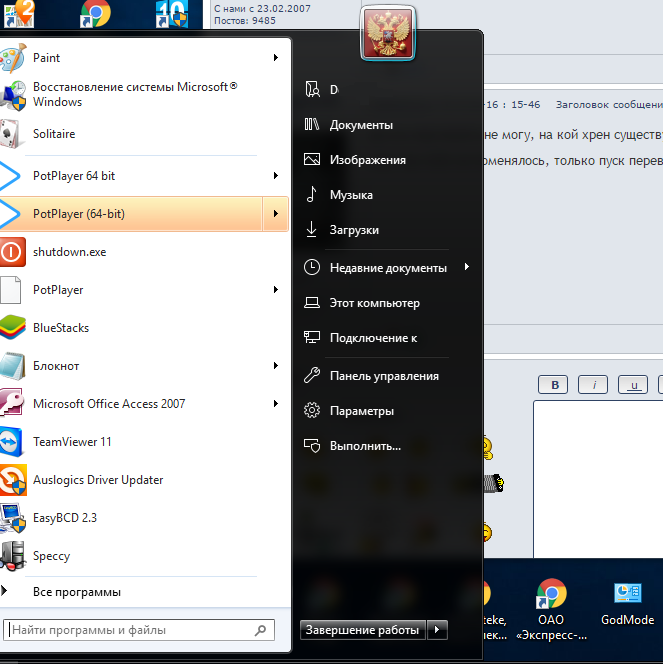663x664 pixels.
Task: Open shutdown options arrow next to Завершение работы
Action: (x=437, y=630)
